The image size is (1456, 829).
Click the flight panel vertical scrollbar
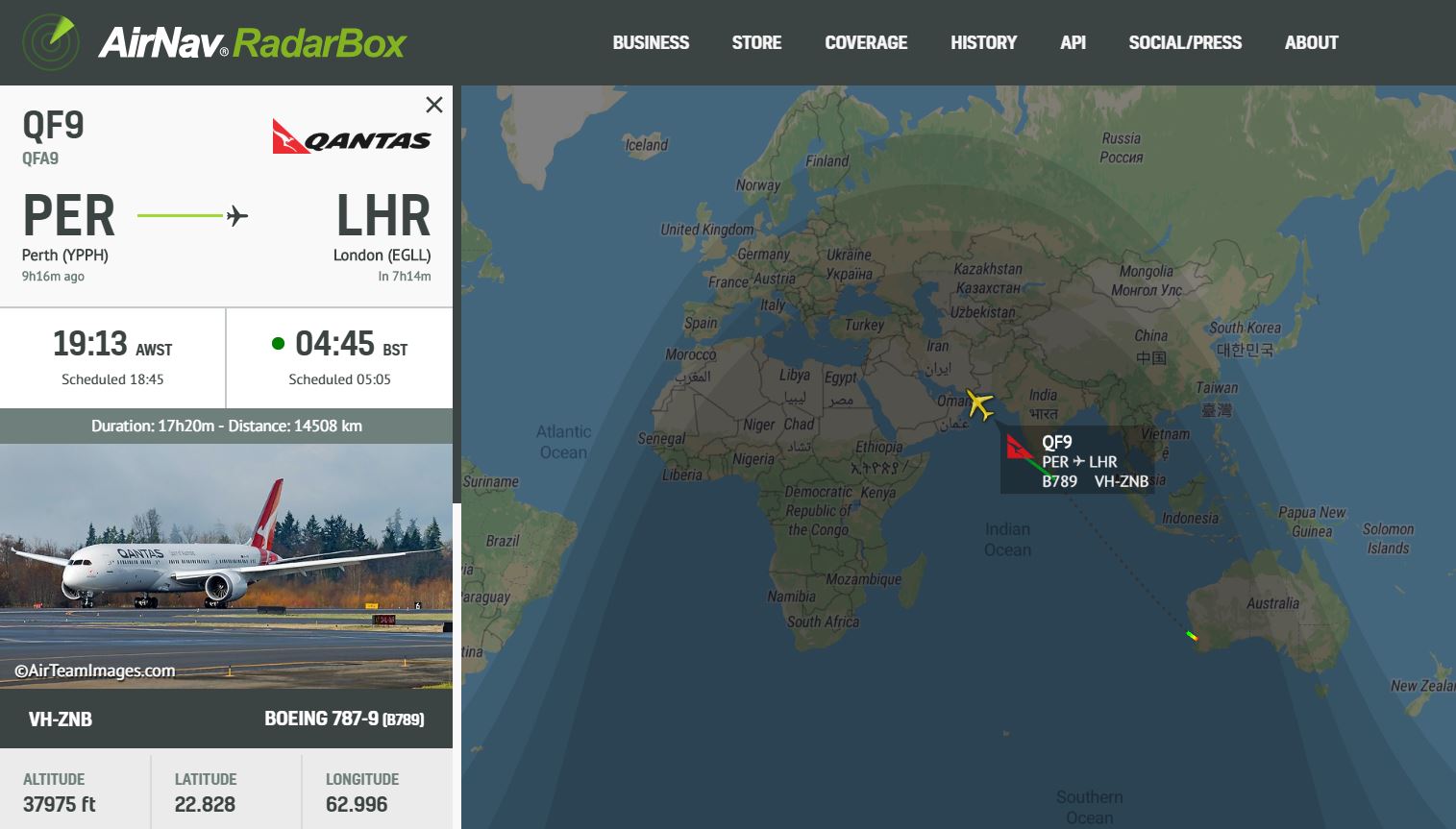(457, 294)
